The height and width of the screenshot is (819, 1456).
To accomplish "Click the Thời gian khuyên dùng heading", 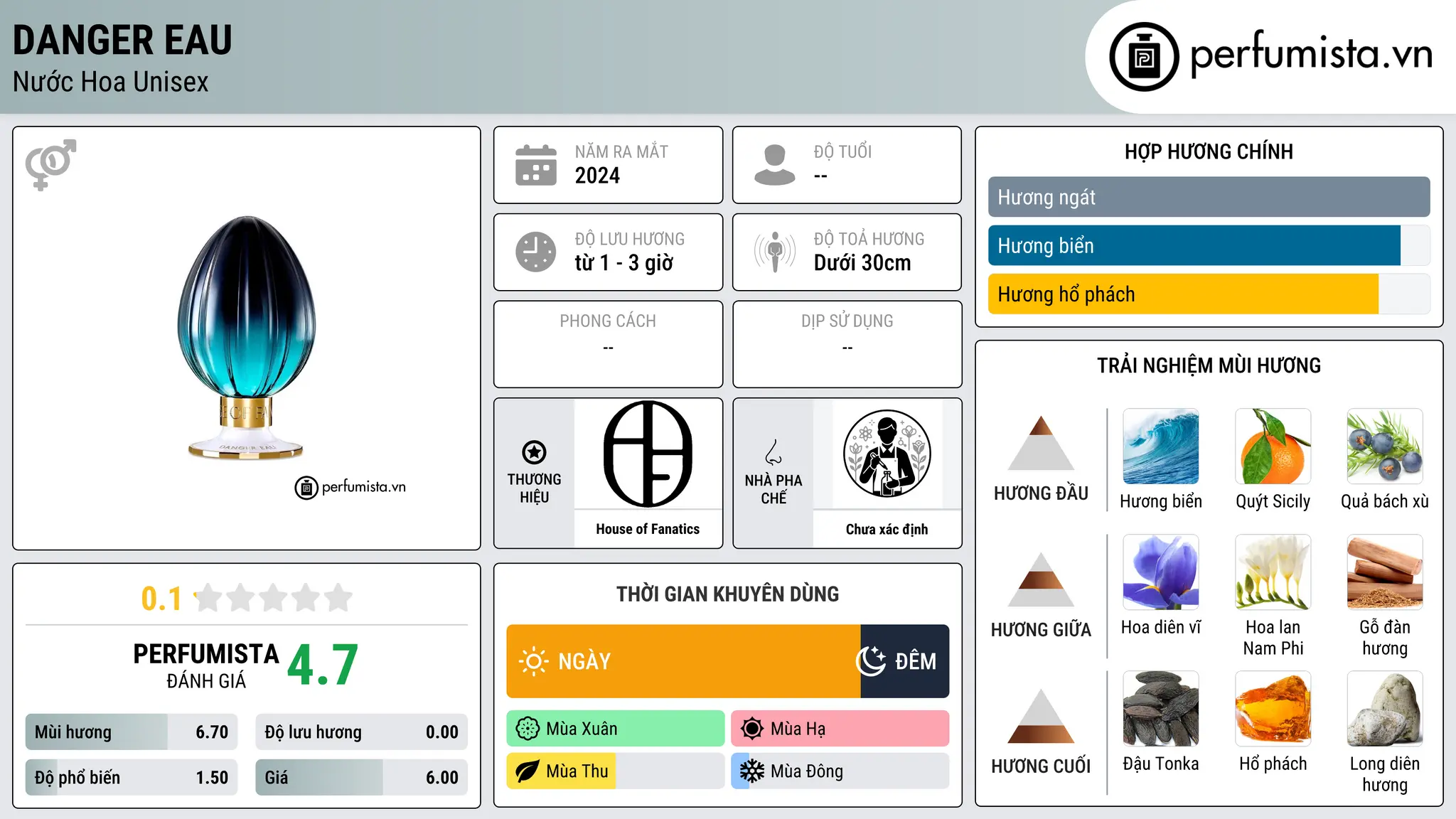I will coord(727,594).
